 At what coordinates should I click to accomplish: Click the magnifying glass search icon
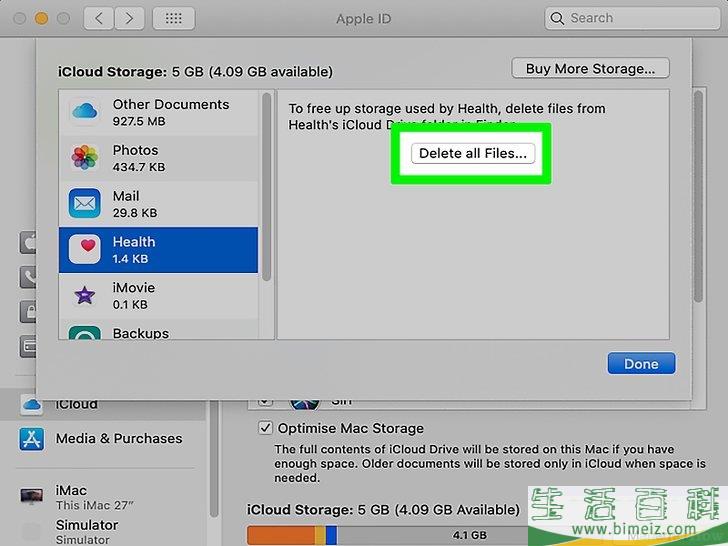pyautogui.click(x=557, y=19)
